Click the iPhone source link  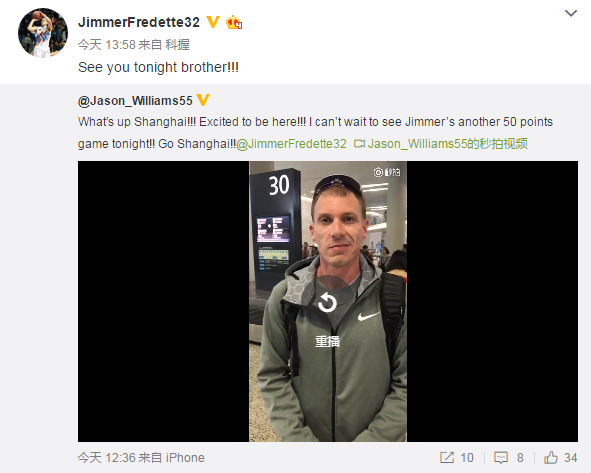pyautogui.click(x=185, y=458)
